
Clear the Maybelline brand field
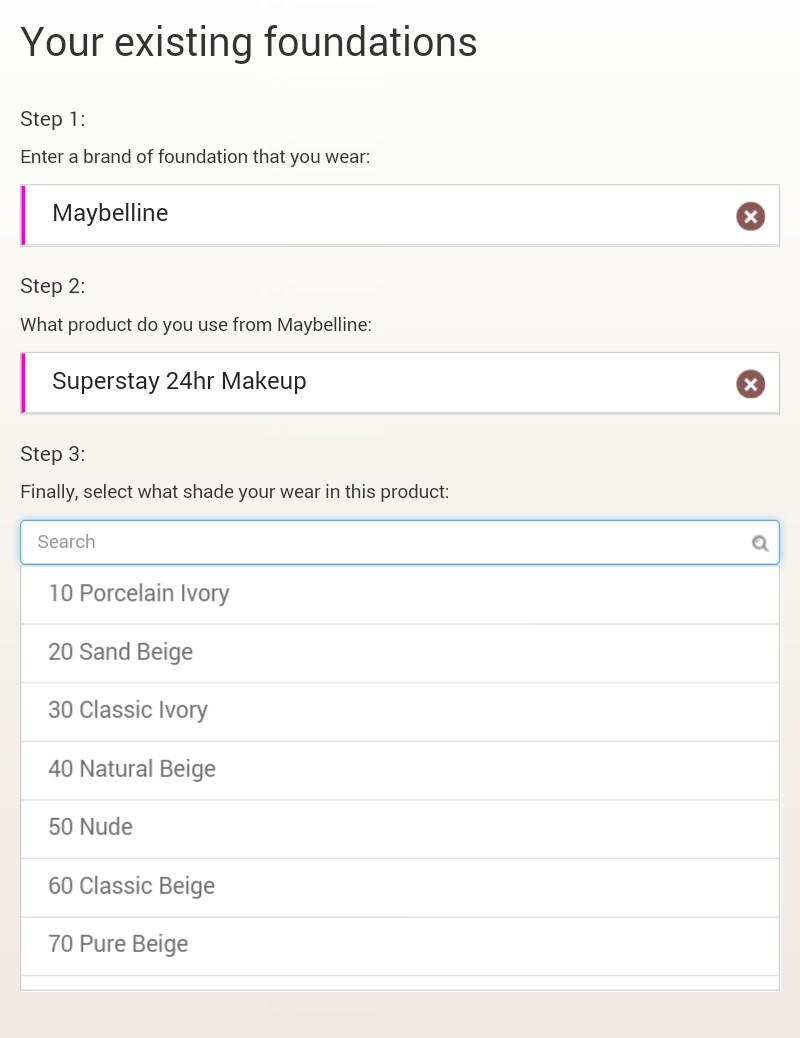click(750, 216)
